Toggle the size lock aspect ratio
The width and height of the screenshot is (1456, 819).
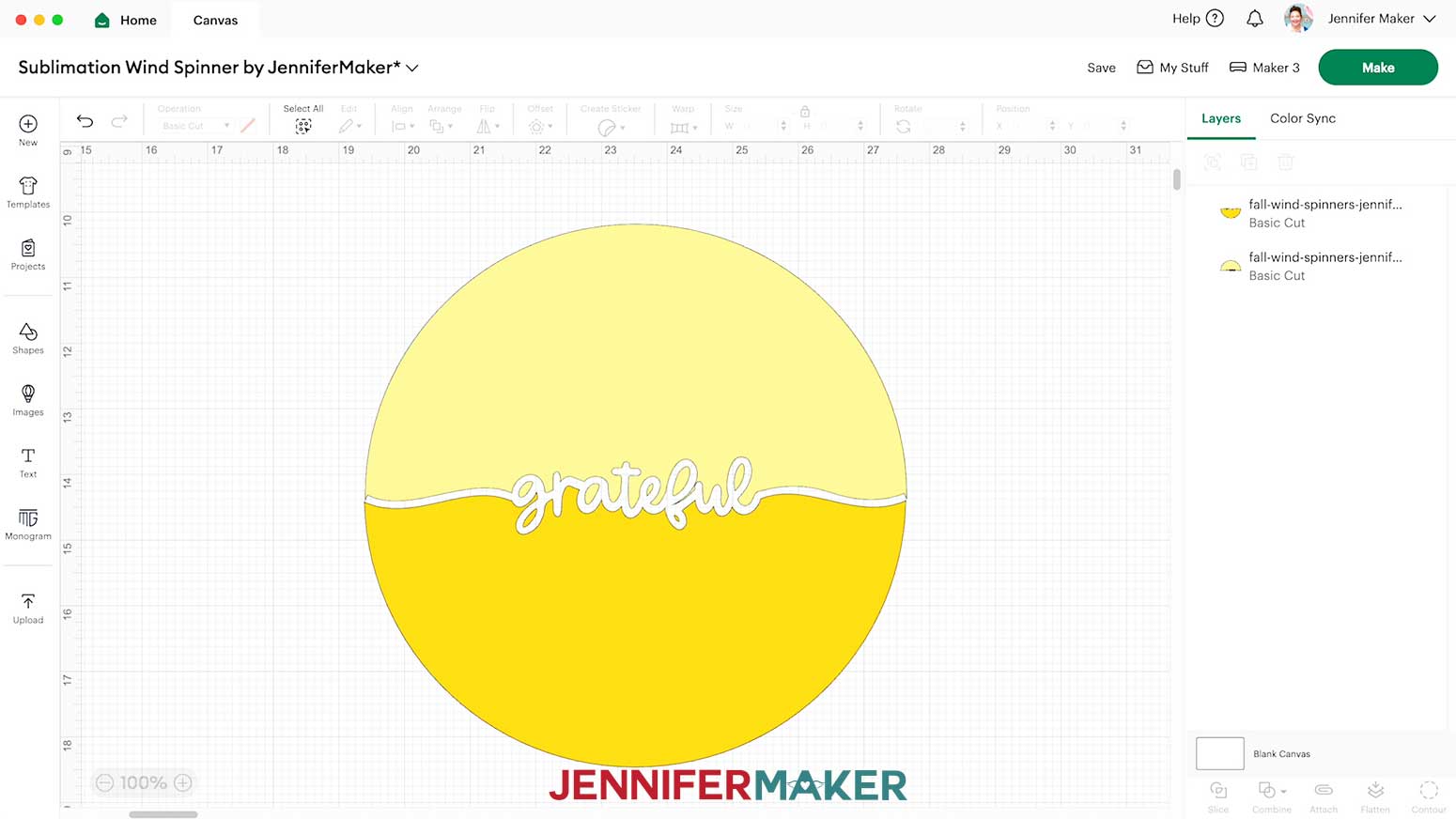pos(805,111)
